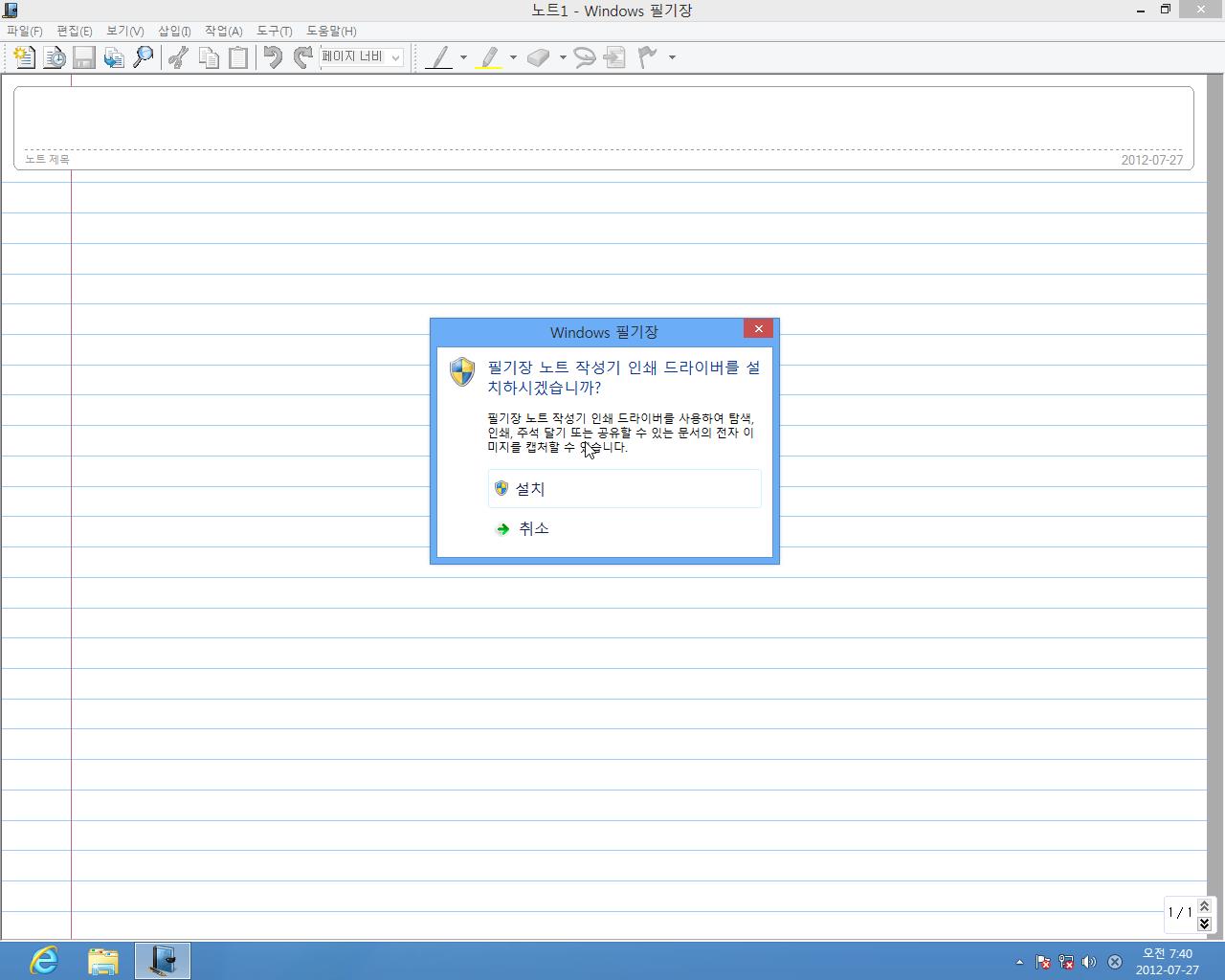Click the Insert/Remove space tool icon

614,57
